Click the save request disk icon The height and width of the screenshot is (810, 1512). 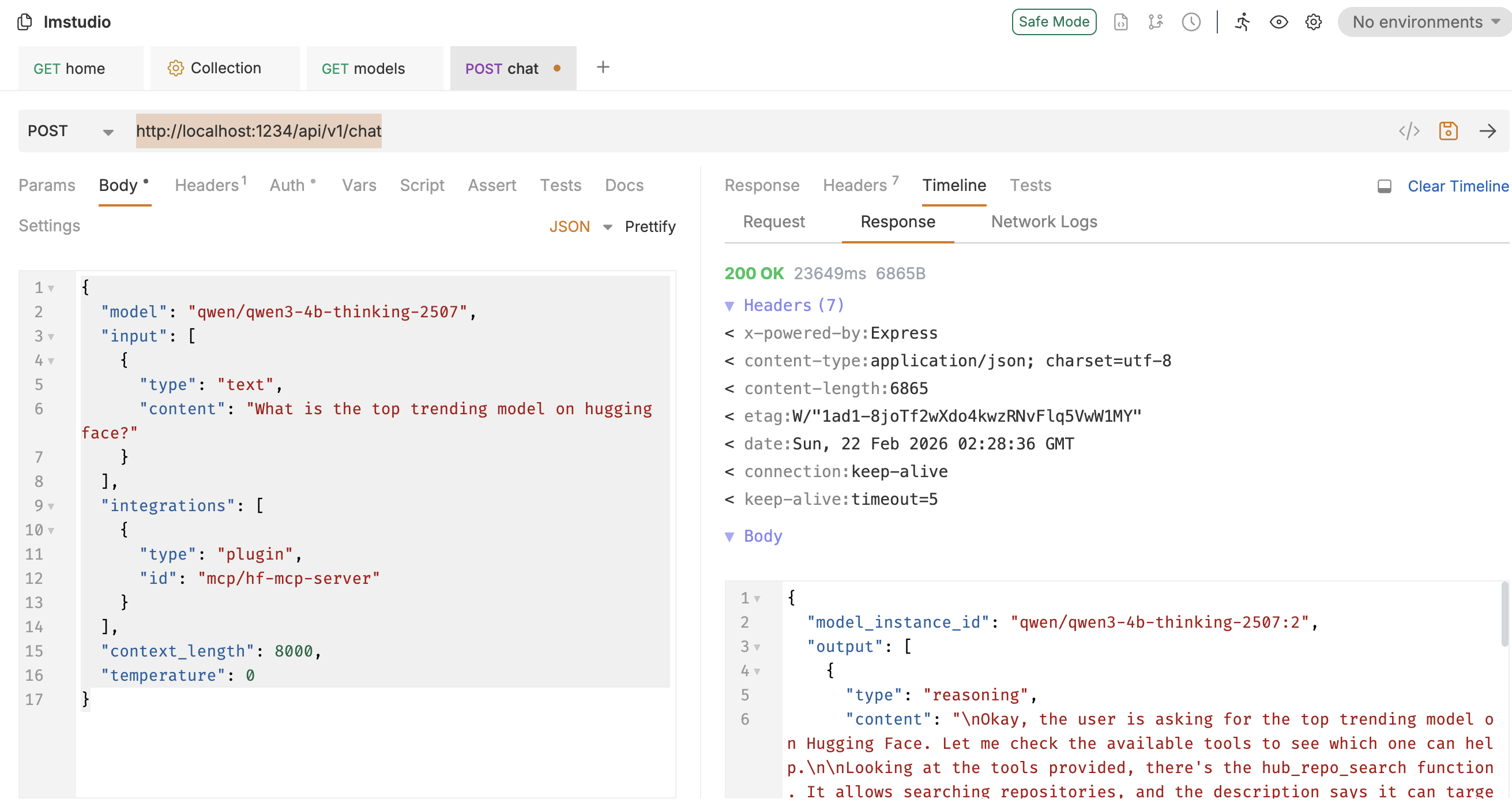click(x=1447, y=131)
